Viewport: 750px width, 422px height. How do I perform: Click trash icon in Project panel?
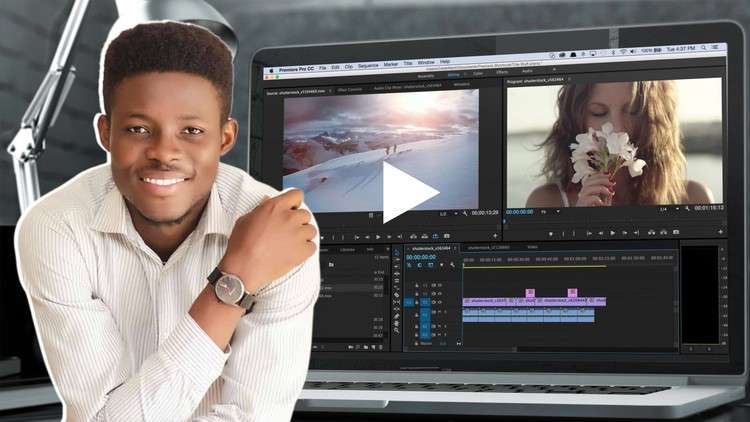pyautogui.click(x=381, y=347)
